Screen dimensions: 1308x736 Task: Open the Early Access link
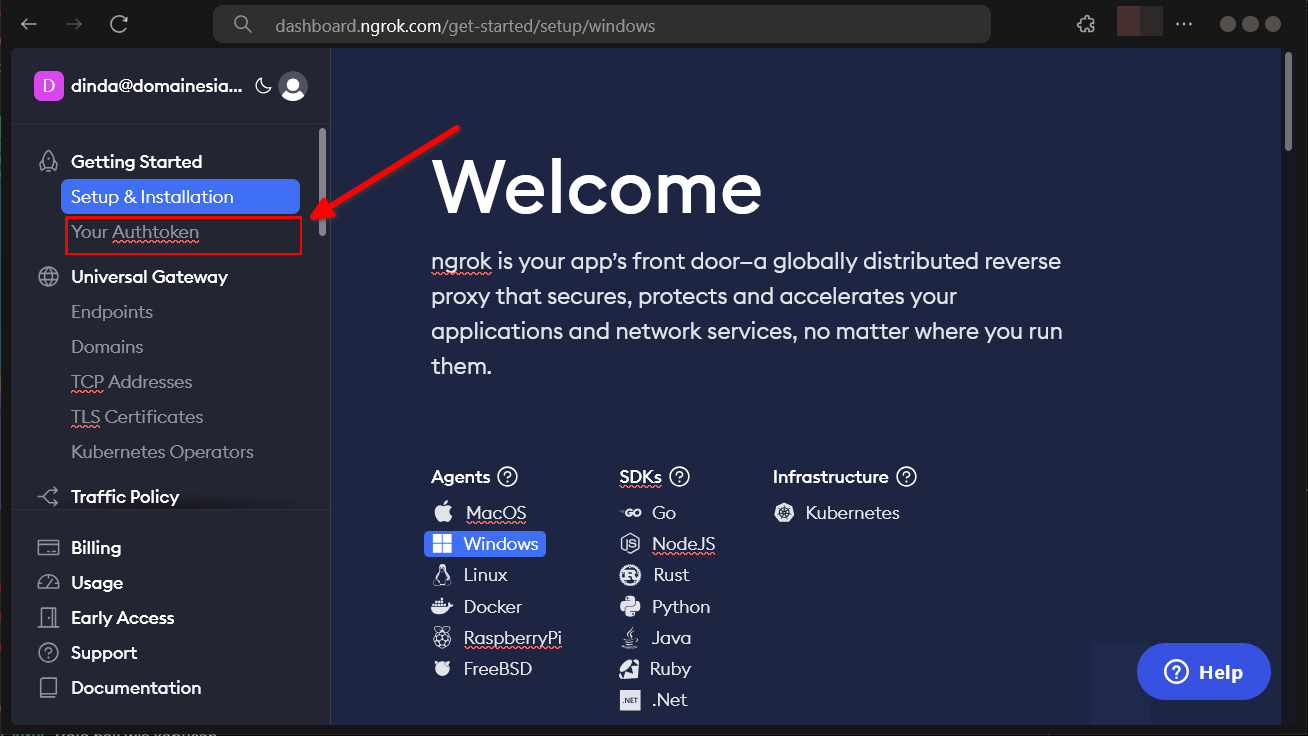click(122, 618)
